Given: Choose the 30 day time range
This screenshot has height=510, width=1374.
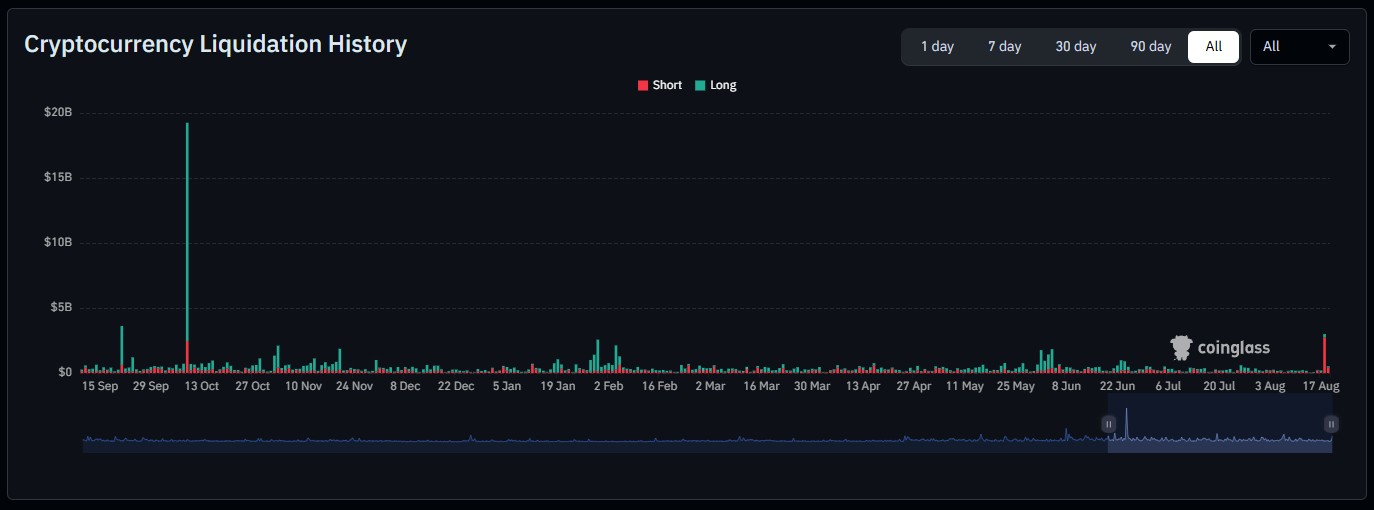Looking at the screenshot, I should (x=1076, y=47).
